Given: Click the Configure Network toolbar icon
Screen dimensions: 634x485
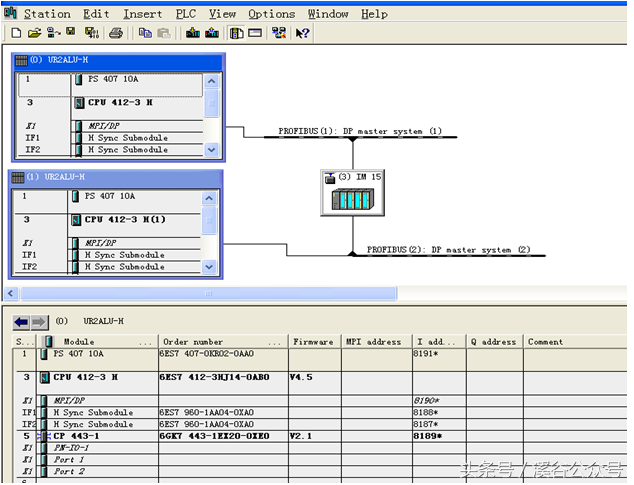Looking at the screenshot, I should click(279, 33).
